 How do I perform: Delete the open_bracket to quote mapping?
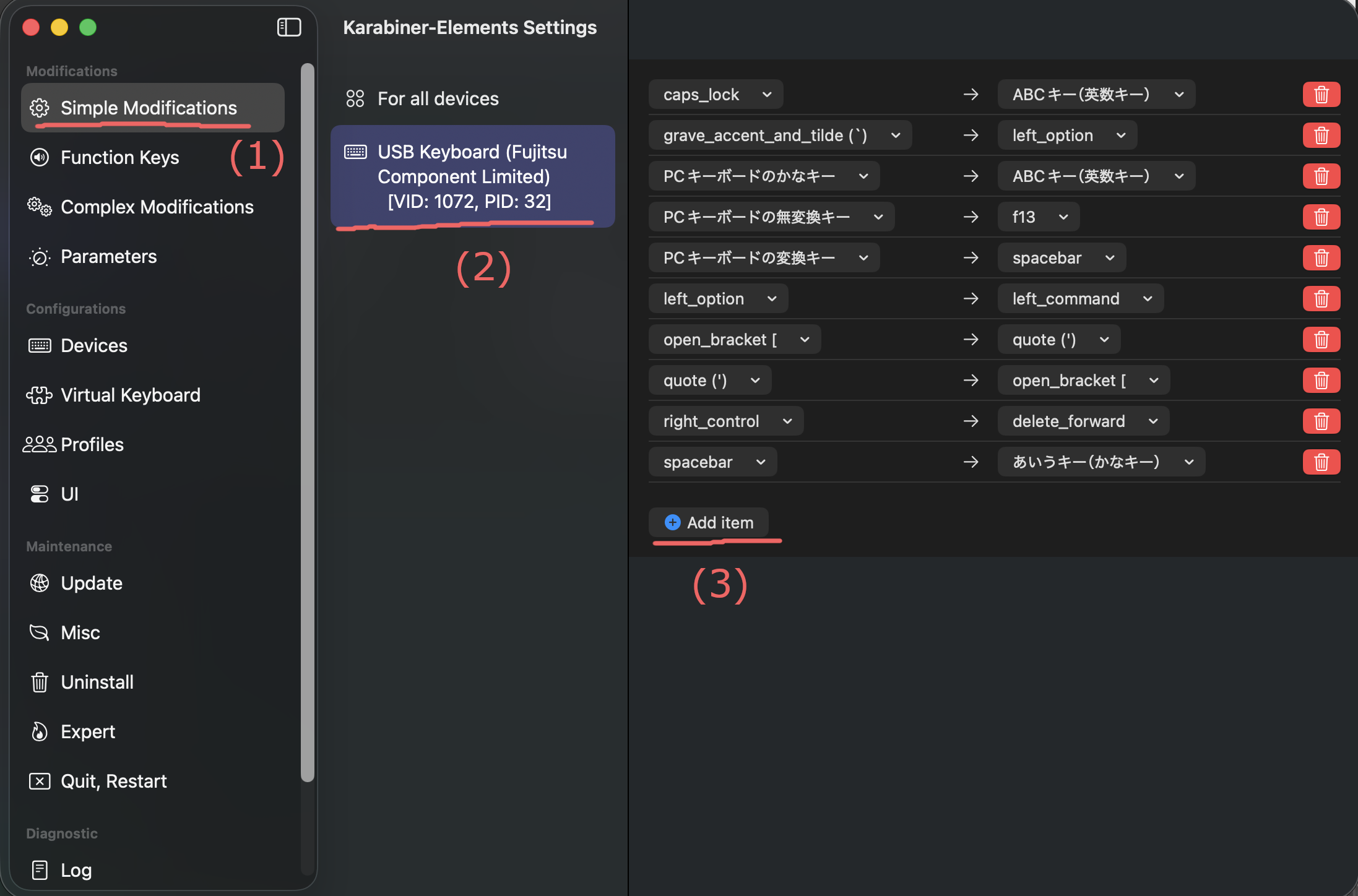1321,340
